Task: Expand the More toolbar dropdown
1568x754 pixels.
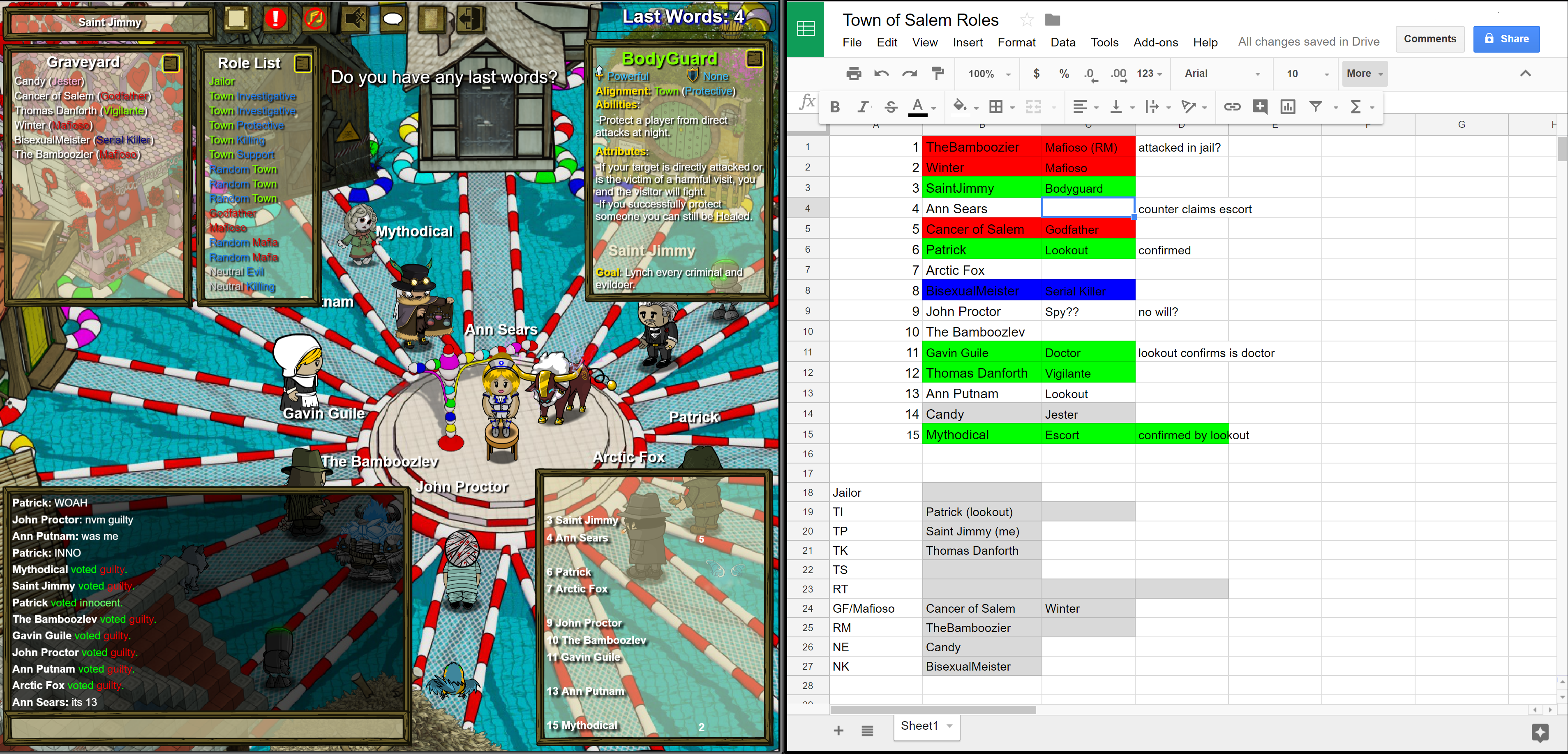Action: (x=1364, y=74)
